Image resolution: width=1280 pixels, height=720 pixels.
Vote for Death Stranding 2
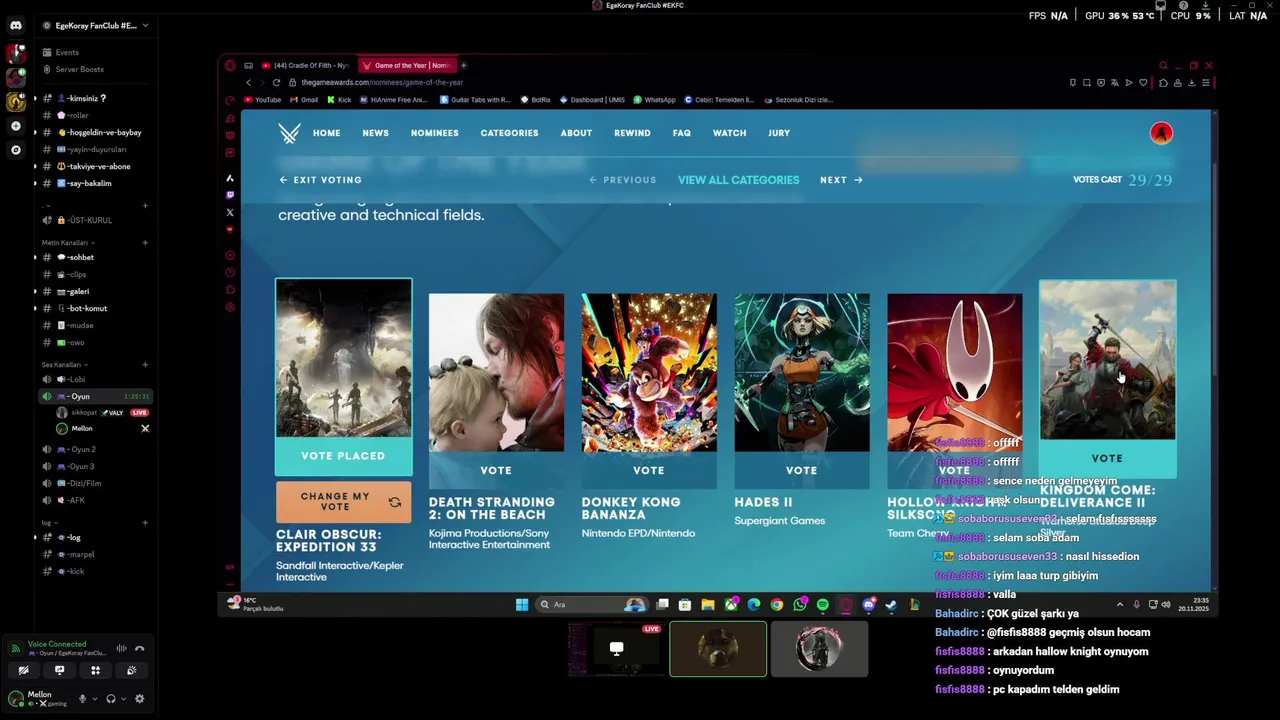pos(496,470)
